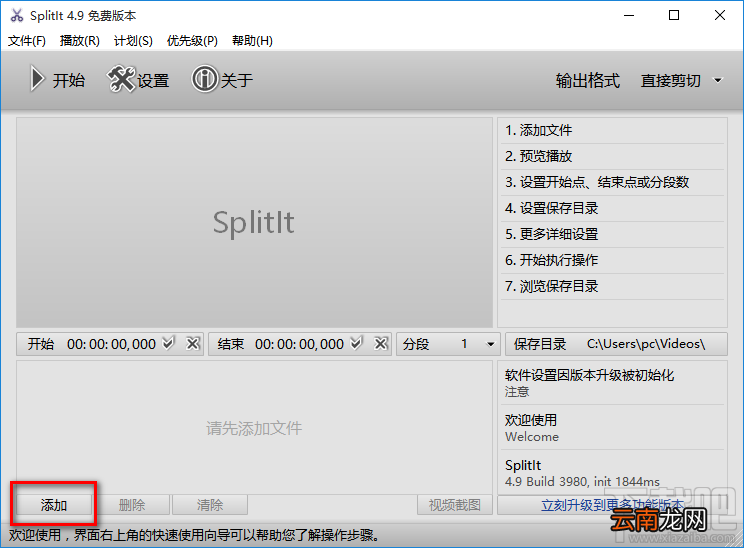Click the 欢迎使用 Welcome message entry
This screenshot has width=744, height=548.
pyautogui.click(x=612, y=427)
